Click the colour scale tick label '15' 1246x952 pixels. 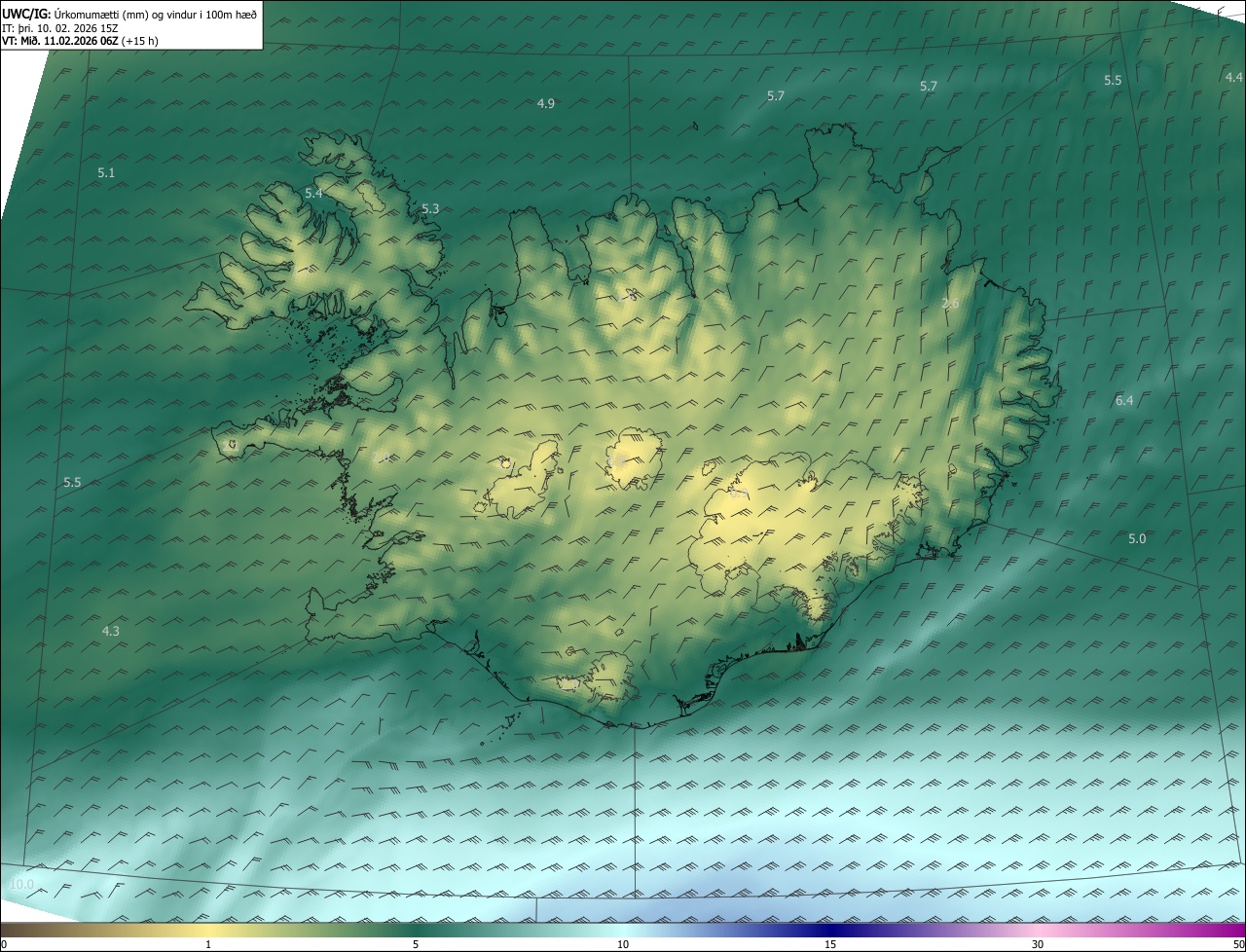(x=830, y=944)
